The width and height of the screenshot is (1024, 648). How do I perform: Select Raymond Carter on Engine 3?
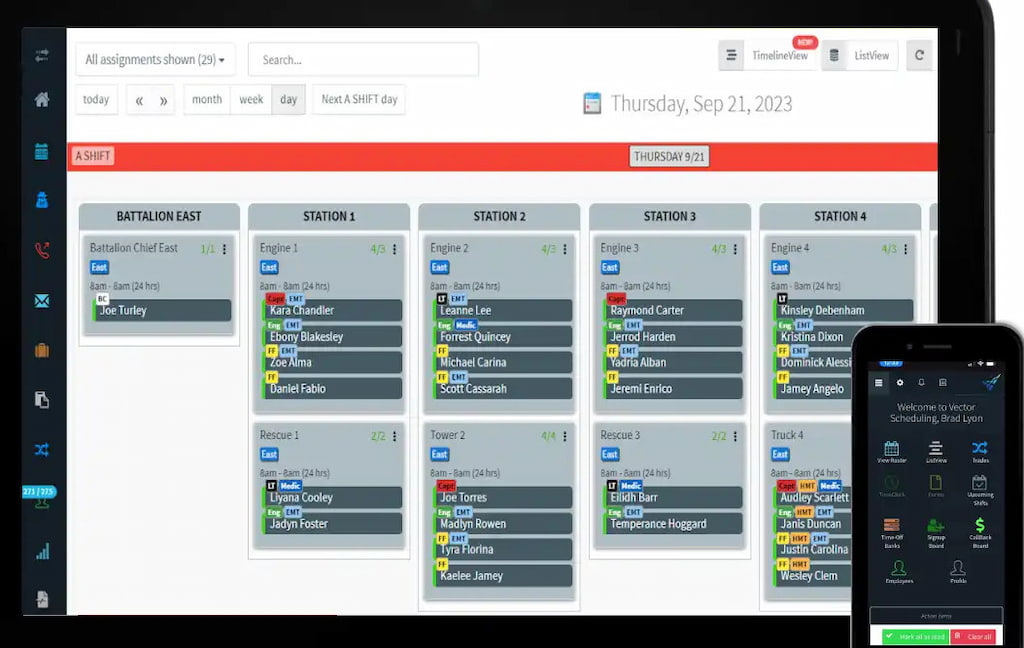pyautogui.click(x=673, y=310)
